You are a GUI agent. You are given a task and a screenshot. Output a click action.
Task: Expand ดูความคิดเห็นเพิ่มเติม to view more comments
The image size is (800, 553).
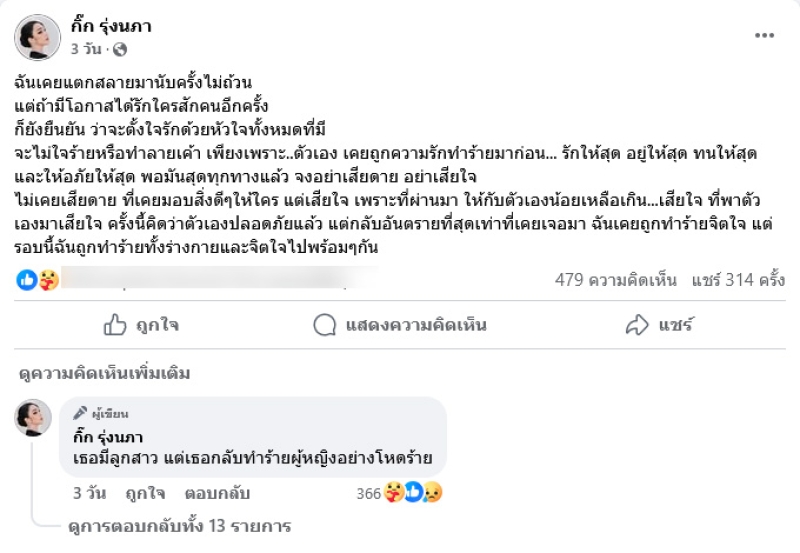pyautogui.click(x=105, y=373)
